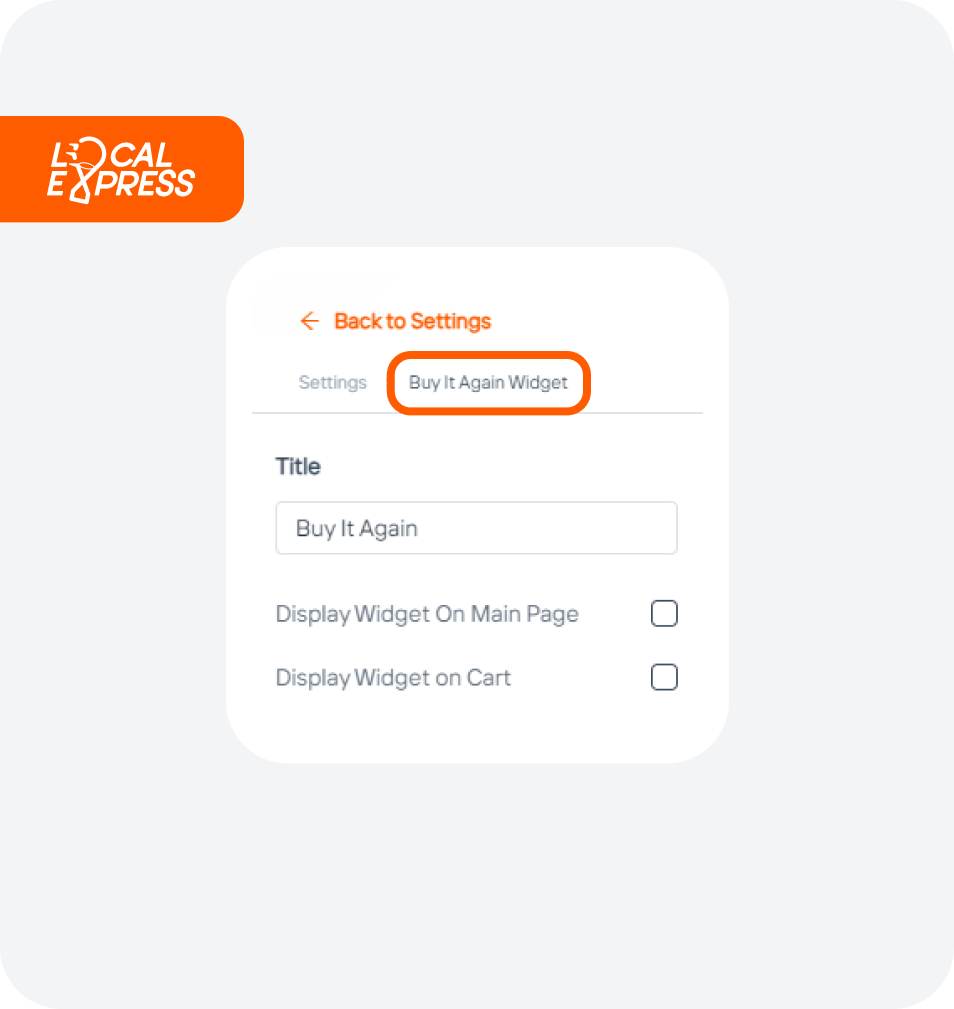Click the Display Widget on Cart label
The height and width of the screenshot is (1009, 954).
click(x=393, y=678)
